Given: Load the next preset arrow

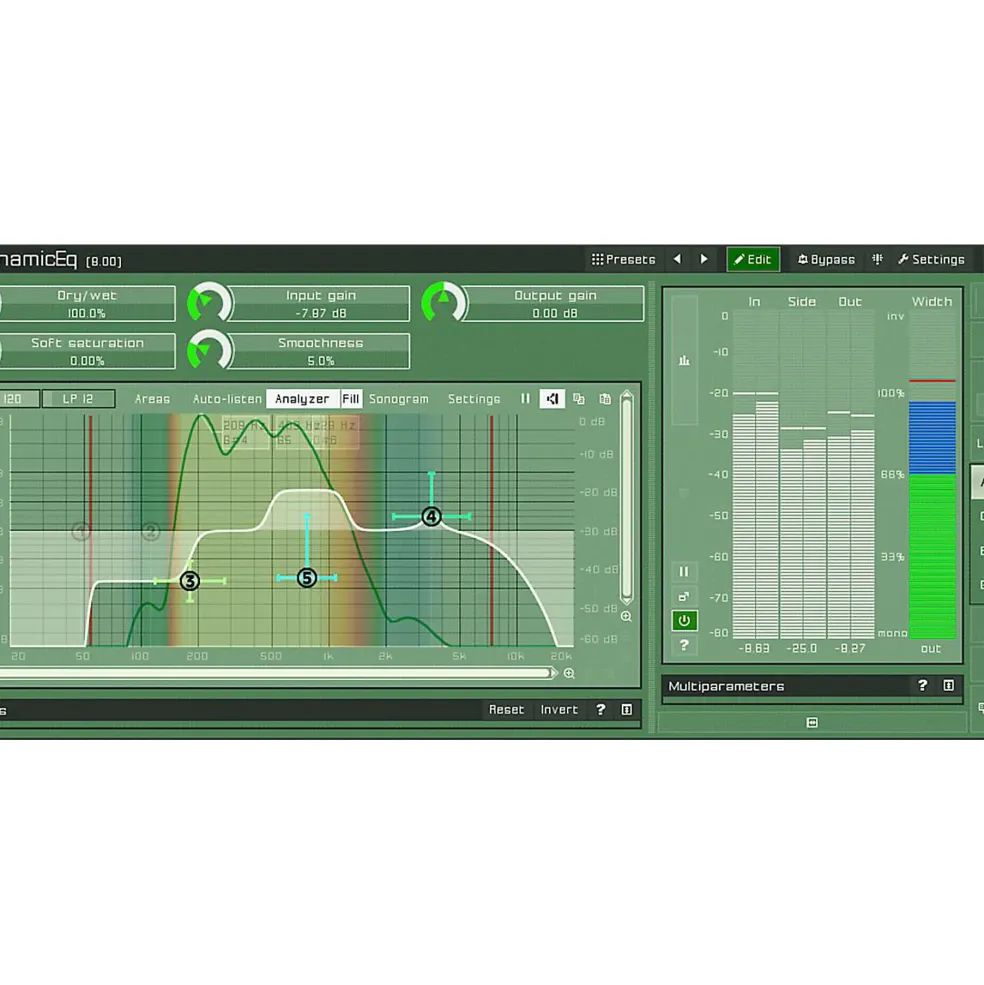Looking at the screenshot, I should 704,259.
